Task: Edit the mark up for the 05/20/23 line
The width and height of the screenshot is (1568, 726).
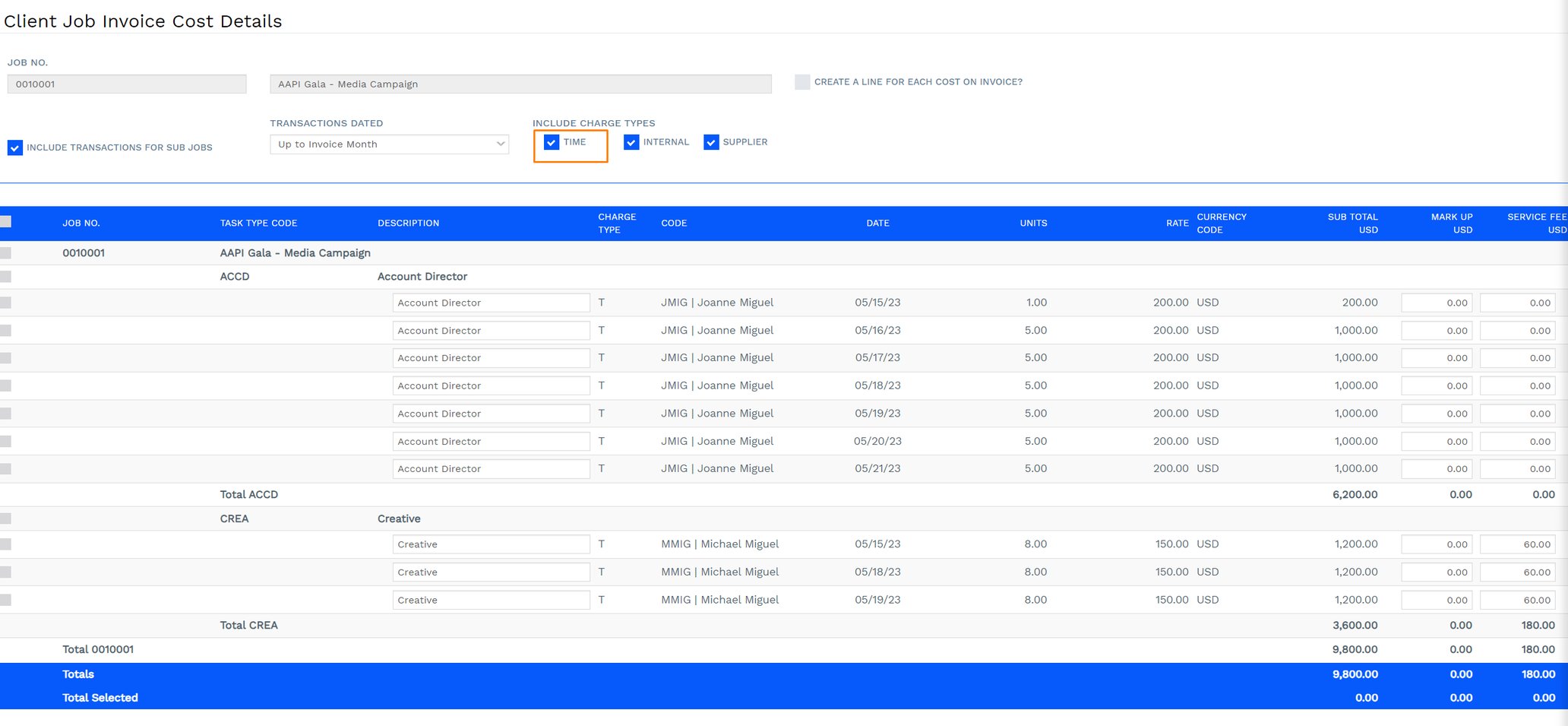Action: (1436, 442)
